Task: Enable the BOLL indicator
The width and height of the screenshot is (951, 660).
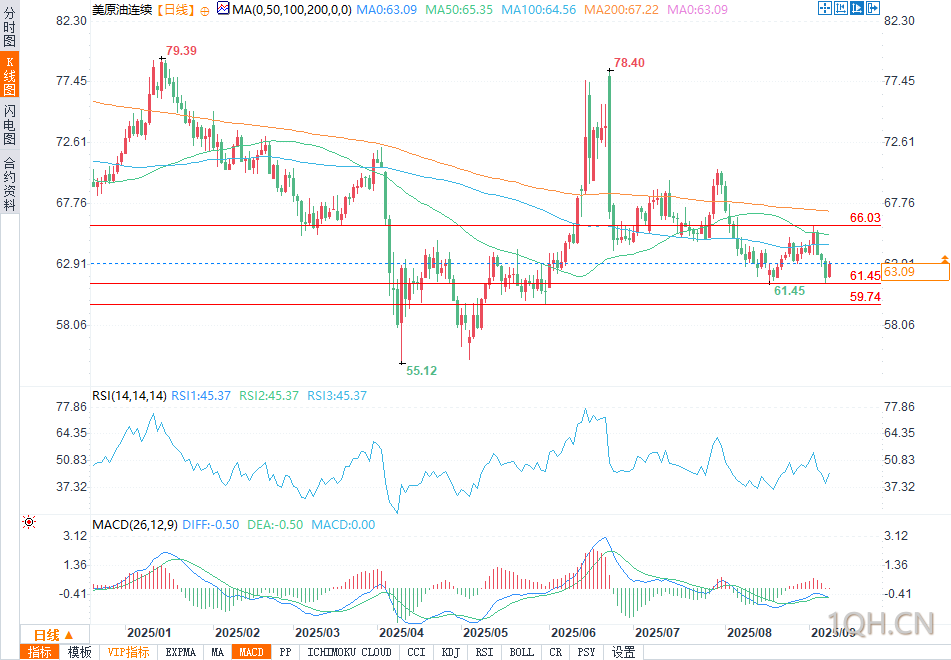Action: pos(521,652)
